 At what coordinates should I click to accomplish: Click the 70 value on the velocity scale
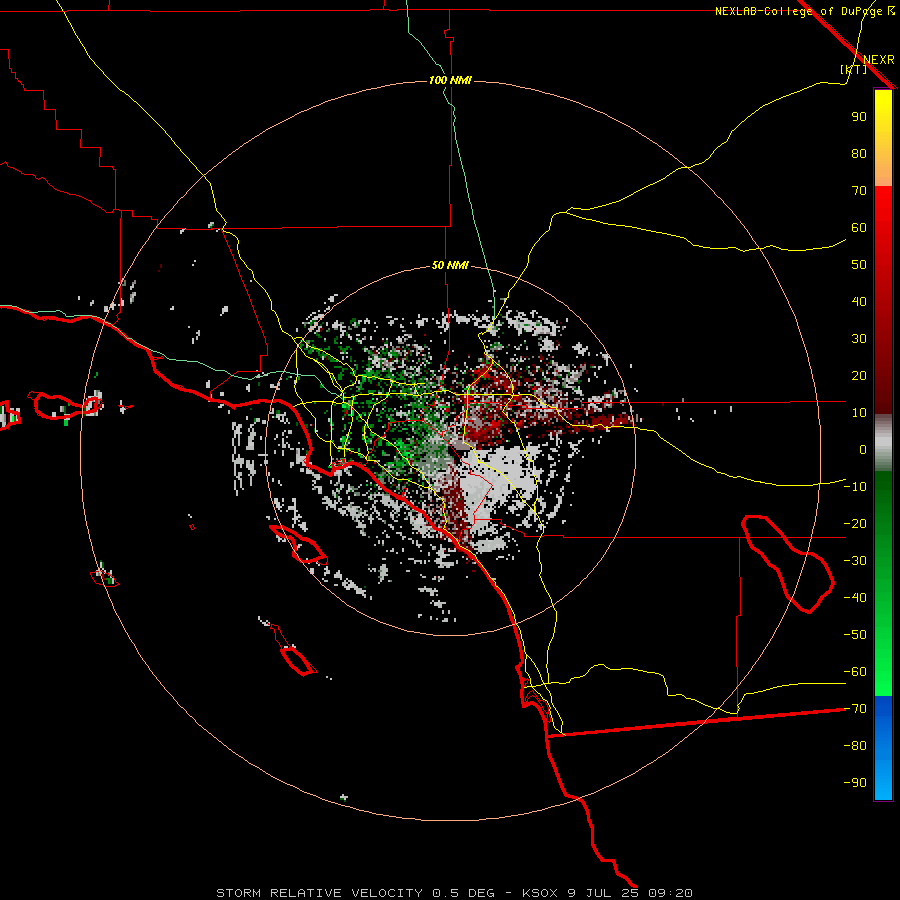click(859, 191)
